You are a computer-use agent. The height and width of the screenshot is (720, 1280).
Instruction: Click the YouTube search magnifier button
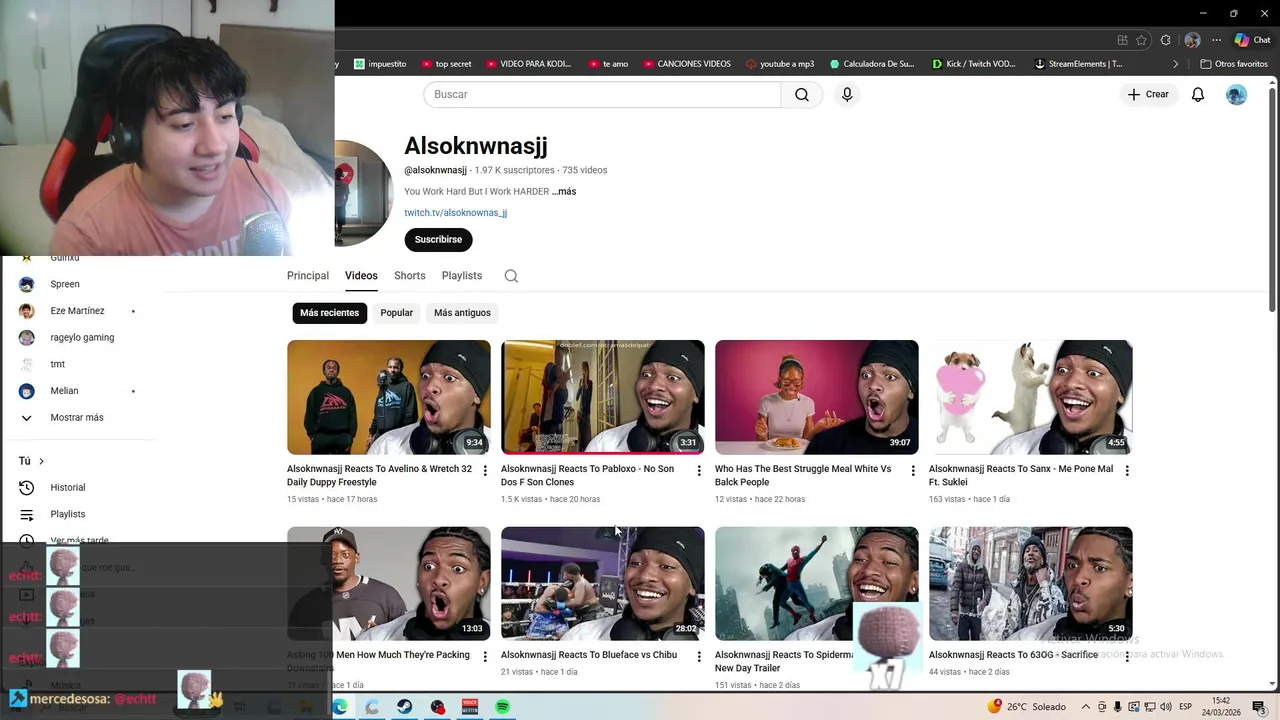coord(802,94)
